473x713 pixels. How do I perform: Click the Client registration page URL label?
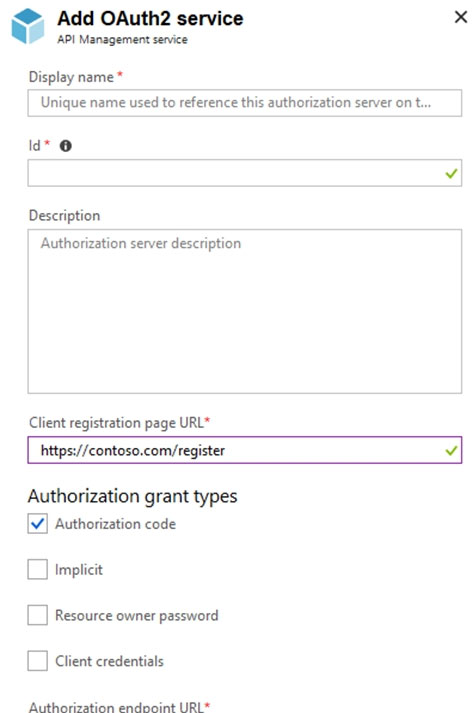point(116,423)
